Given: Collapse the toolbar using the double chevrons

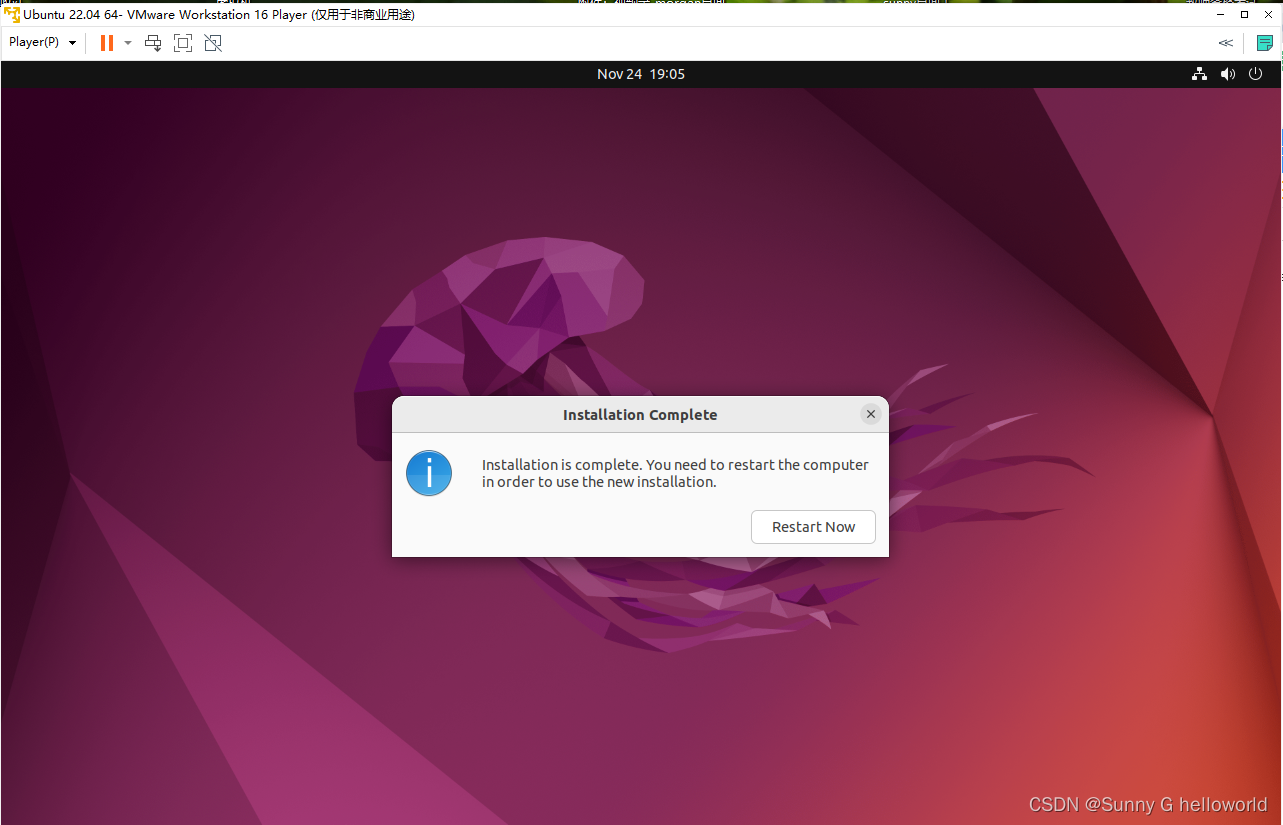Looking at the screenshot, I should [x=1225, y=43].
